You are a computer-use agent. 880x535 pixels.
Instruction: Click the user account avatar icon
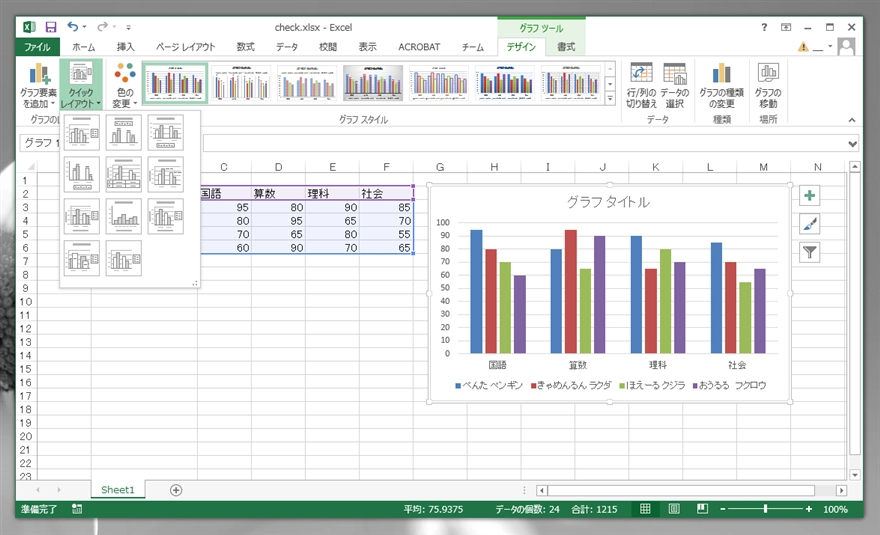846,47
